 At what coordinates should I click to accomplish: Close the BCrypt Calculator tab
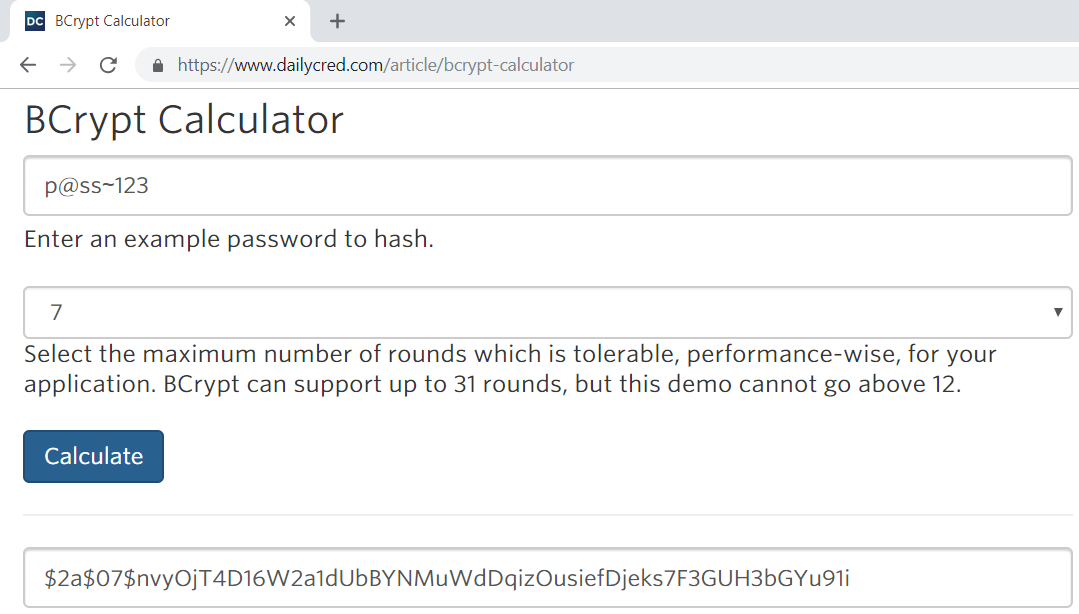[x=290, y=21]
